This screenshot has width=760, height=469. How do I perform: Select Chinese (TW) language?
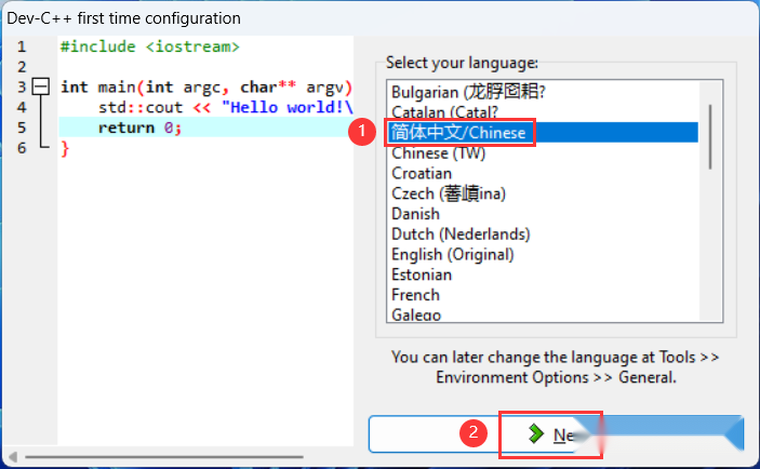click(x=543, y=153)
